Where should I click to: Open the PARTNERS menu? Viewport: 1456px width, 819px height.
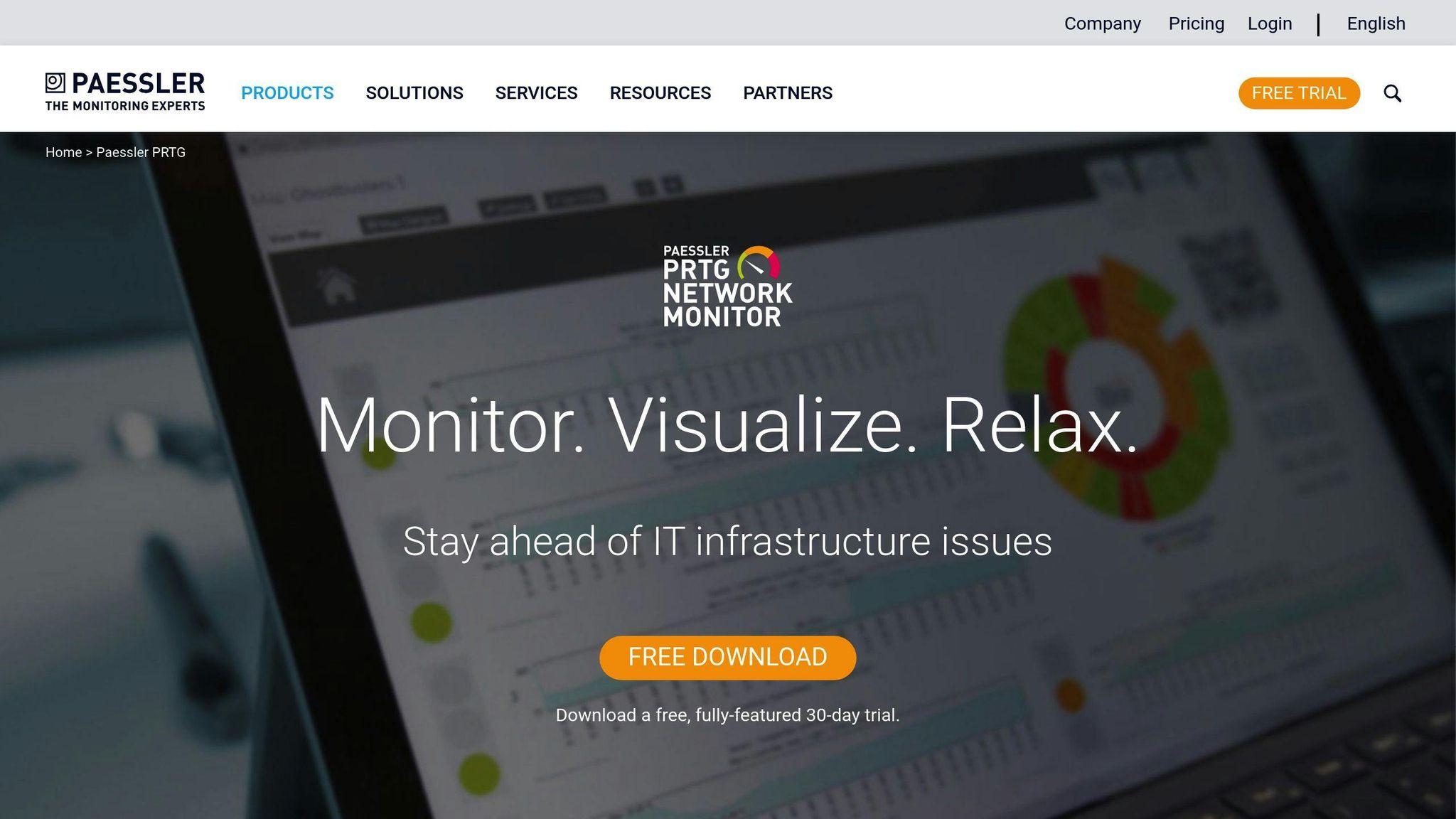788,92
